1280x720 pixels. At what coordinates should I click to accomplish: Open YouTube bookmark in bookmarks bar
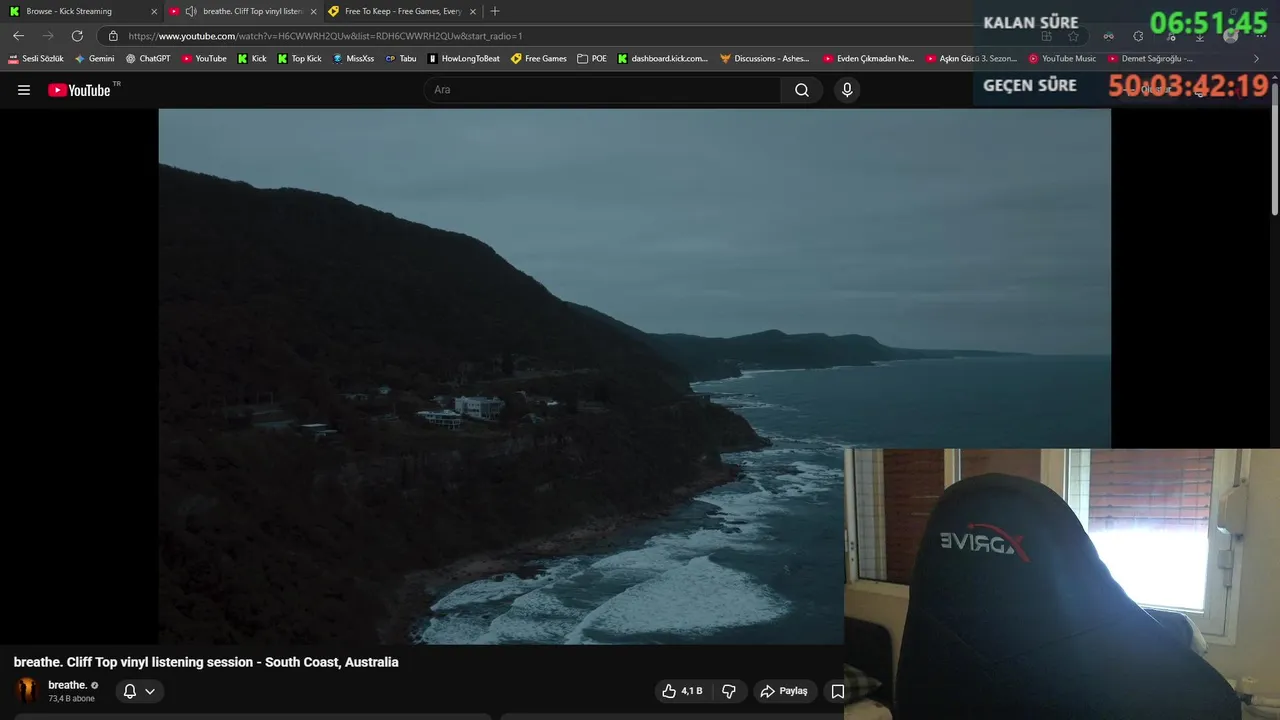coord(204,59)
